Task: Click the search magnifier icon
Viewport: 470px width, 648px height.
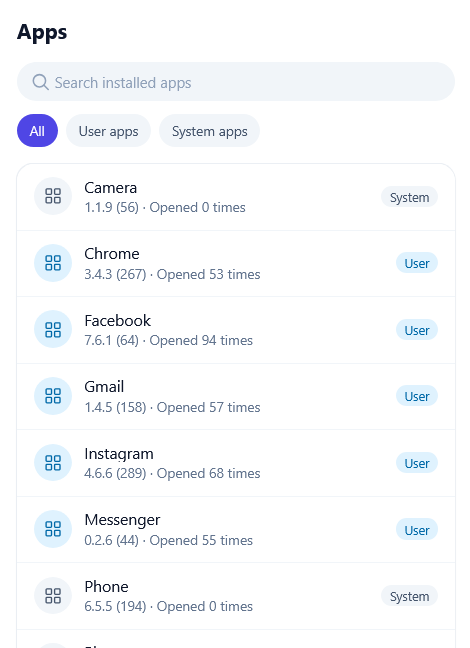Action: pyautogui.click(x=41, y=82)
